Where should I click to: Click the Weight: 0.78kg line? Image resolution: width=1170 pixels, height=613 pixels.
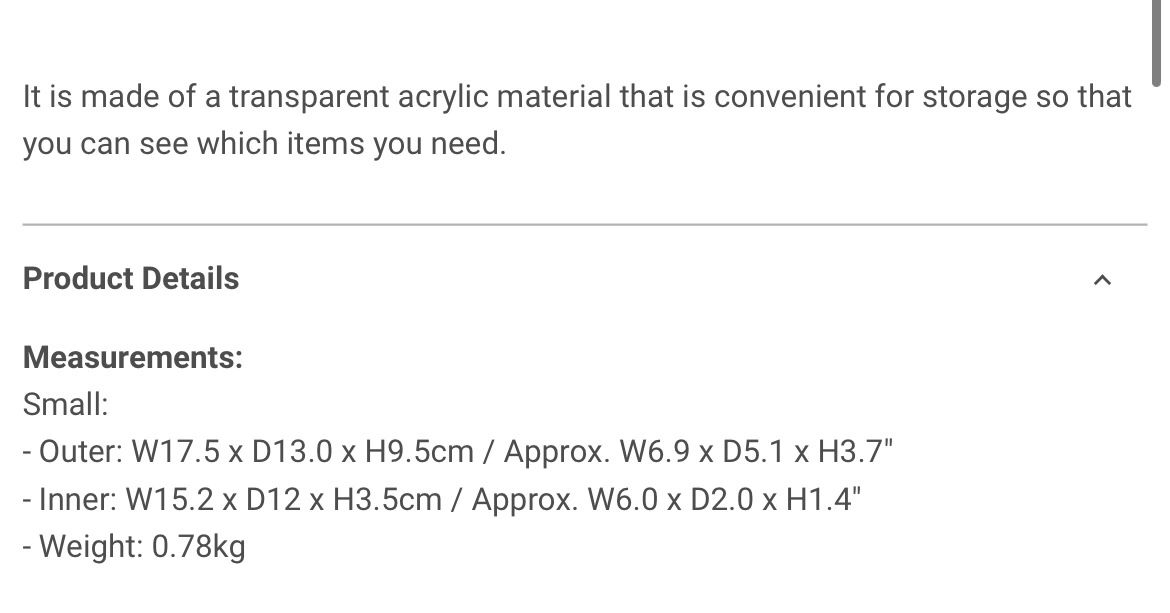point(134,547)
